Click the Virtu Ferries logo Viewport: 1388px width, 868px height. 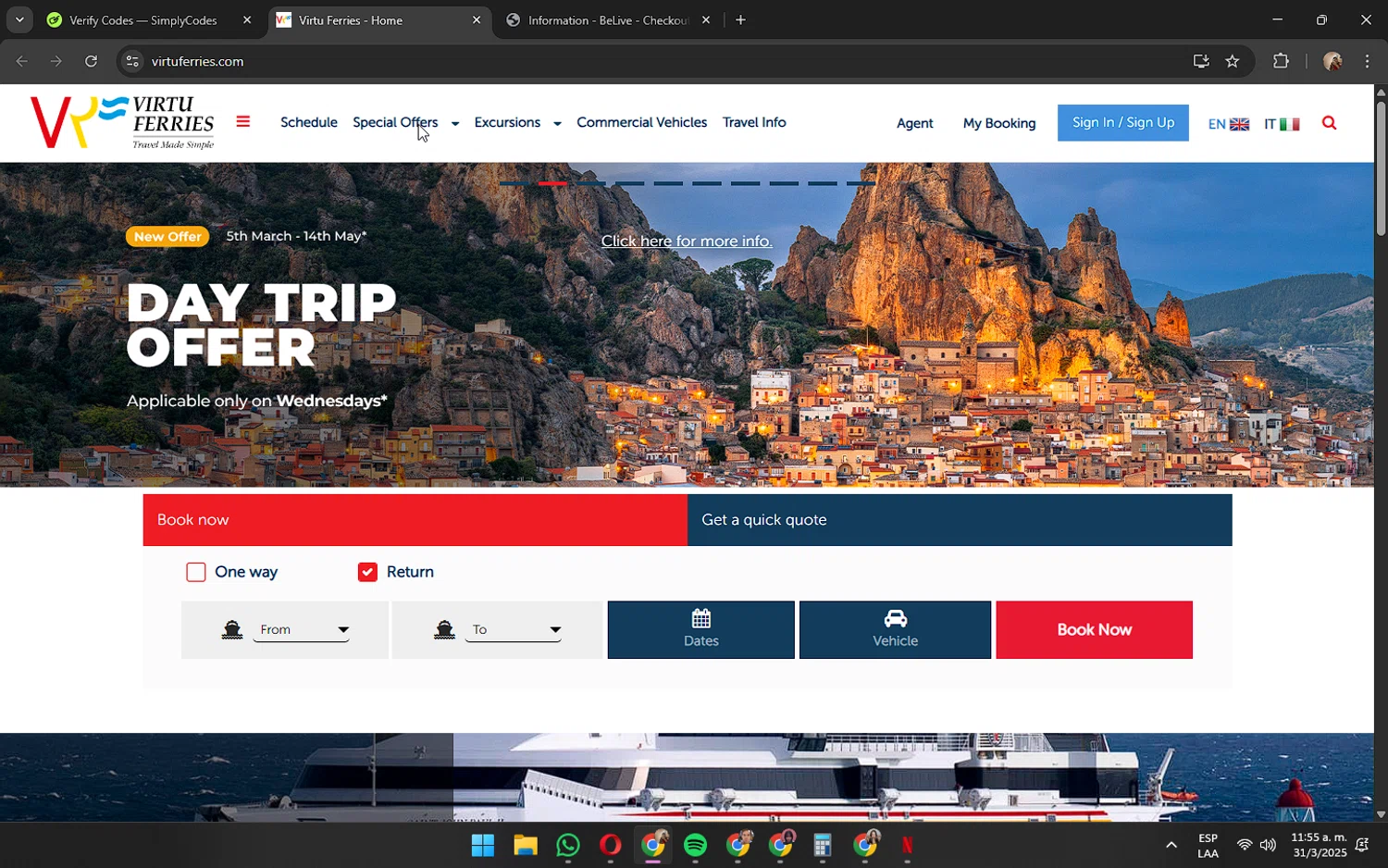[122, 122]
